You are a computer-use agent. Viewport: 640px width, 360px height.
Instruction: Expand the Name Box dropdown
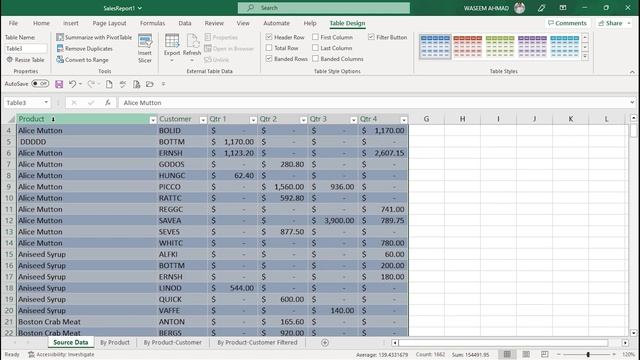pyautogui.click(x=46, y=102)
